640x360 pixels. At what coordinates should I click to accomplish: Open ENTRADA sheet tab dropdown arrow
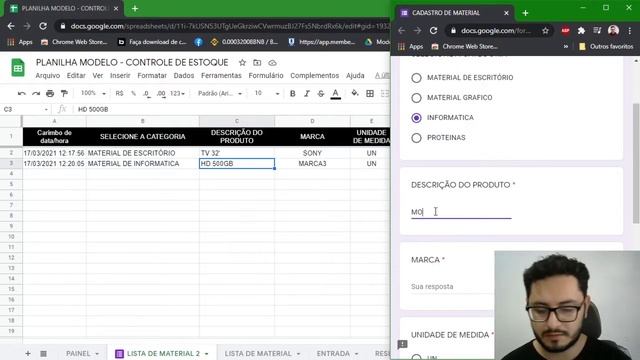[x=356, y=353]
